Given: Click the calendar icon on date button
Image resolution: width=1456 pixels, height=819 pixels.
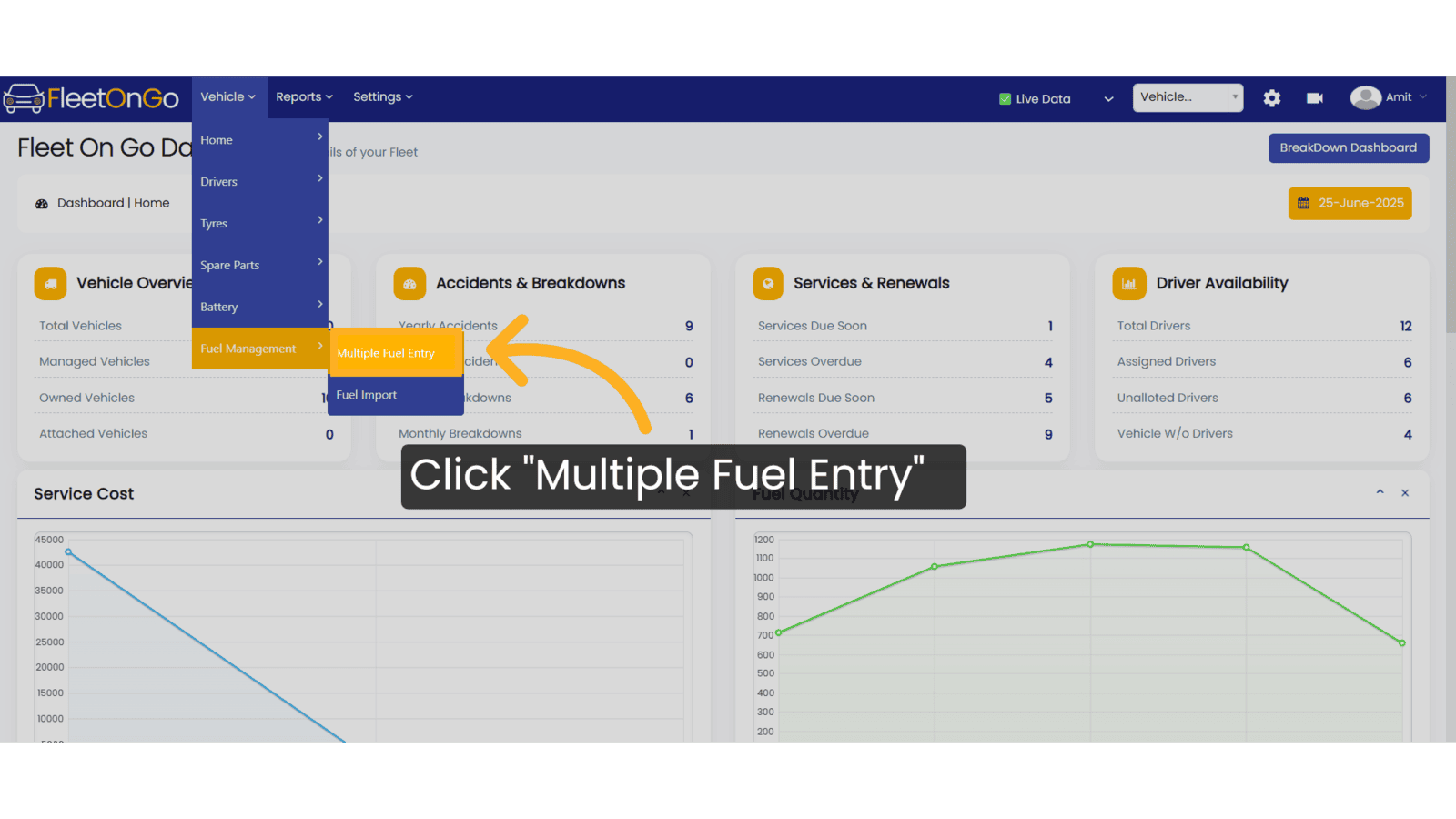Looking at the screenshot, I should 1303,203.
